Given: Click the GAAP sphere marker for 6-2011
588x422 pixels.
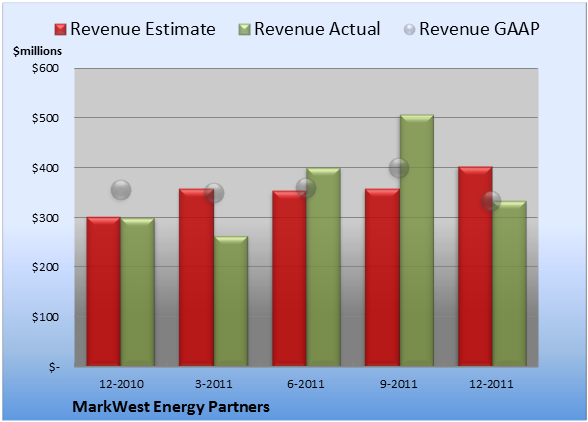Looking at the screenshot, I should coord(306,188).
